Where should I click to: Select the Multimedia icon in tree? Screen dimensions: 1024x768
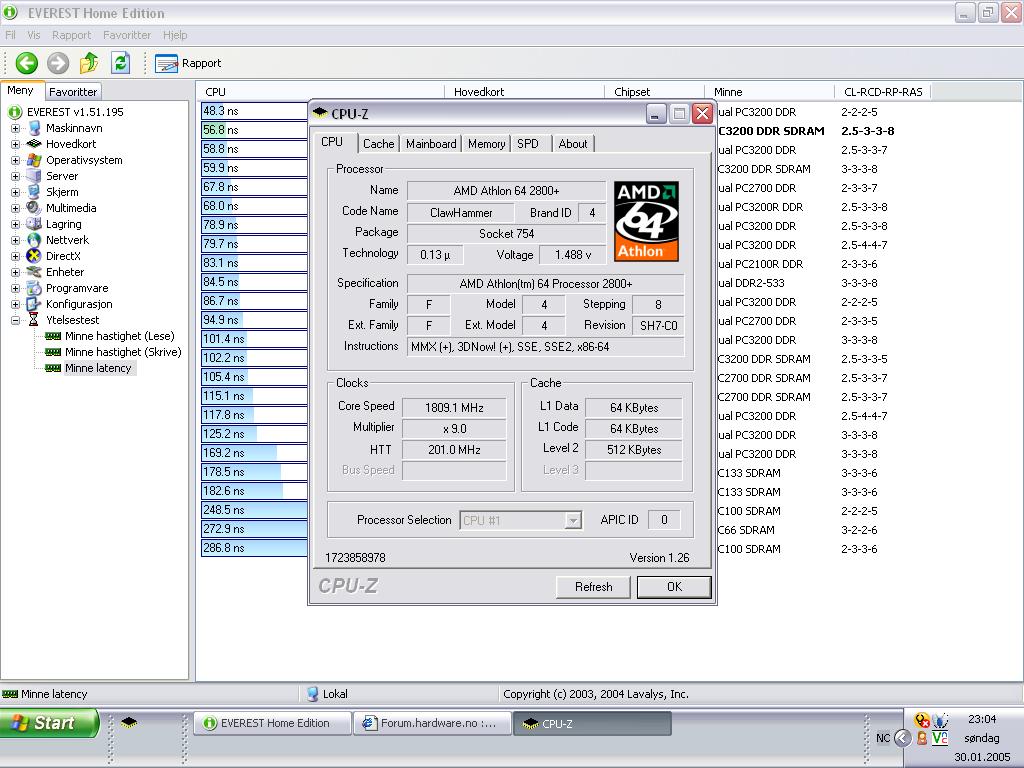point(34,208)
